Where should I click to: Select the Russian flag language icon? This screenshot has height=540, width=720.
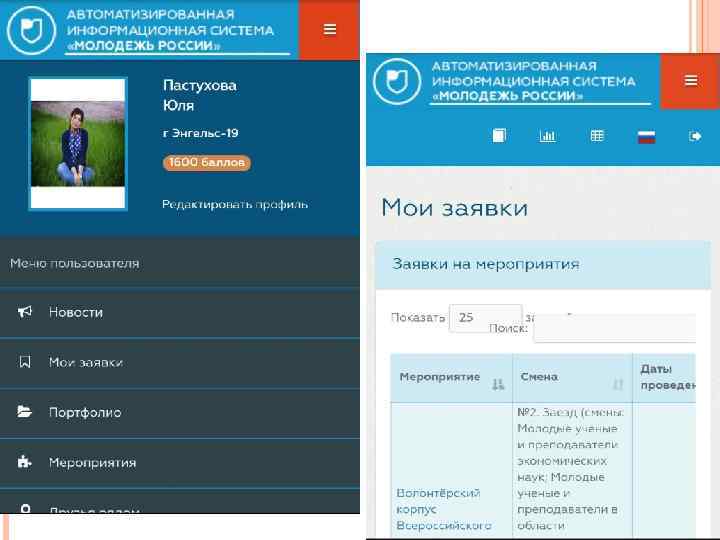click(647, 137)
